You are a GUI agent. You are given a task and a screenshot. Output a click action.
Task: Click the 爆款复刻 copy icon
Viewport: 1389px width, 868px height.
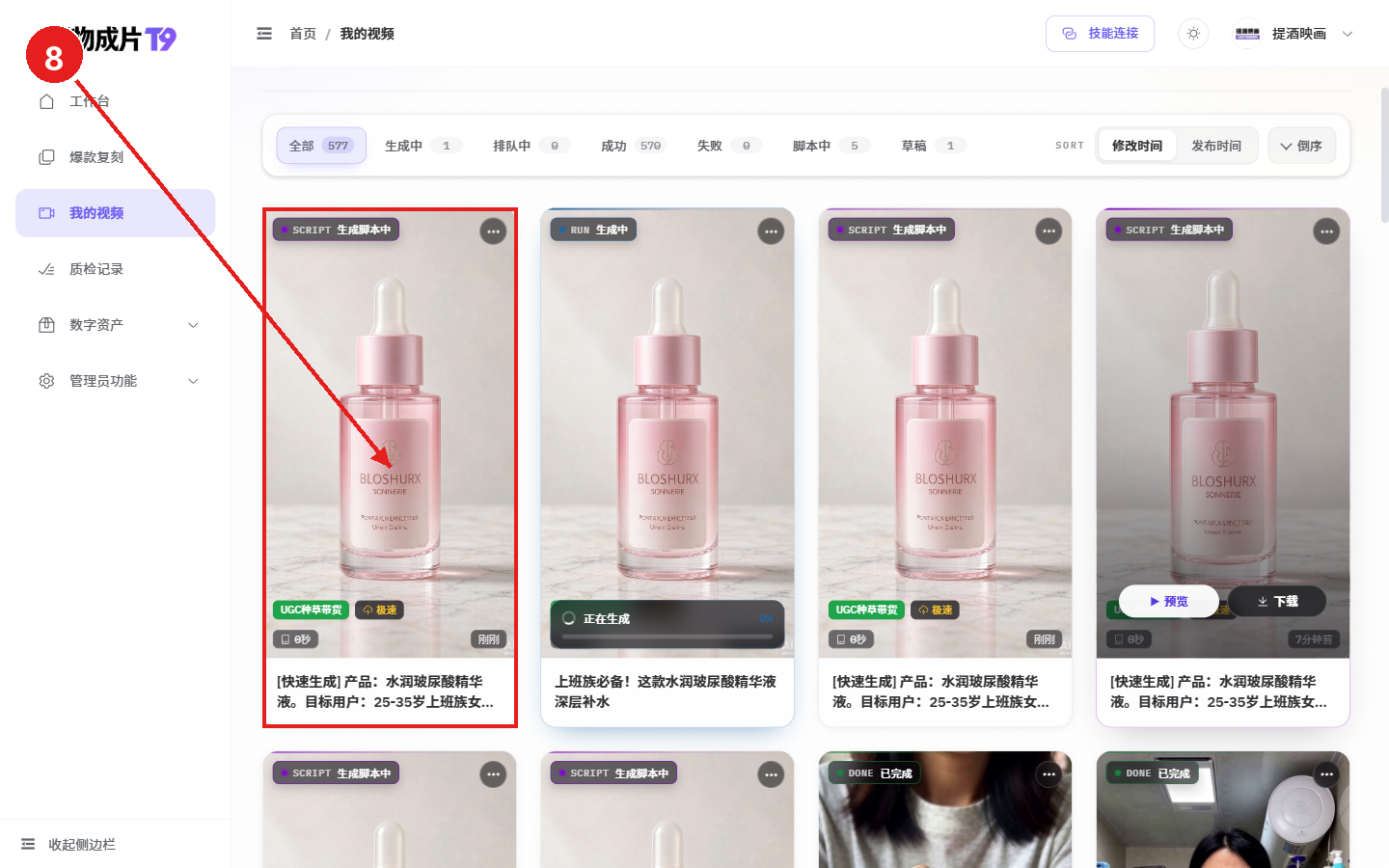pyautogui.click(x=46, y=157)
